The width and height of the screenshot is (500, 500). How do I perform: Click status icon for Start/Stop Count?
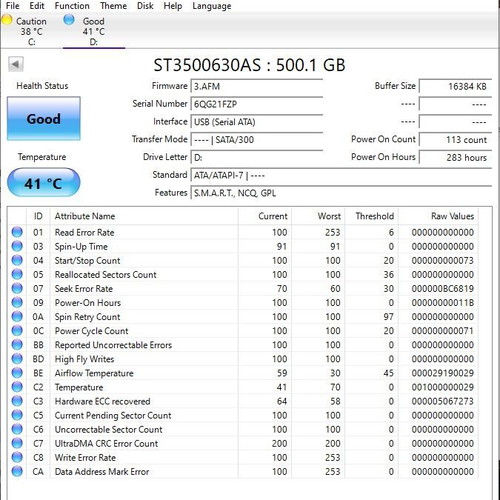tap(17, 260)
